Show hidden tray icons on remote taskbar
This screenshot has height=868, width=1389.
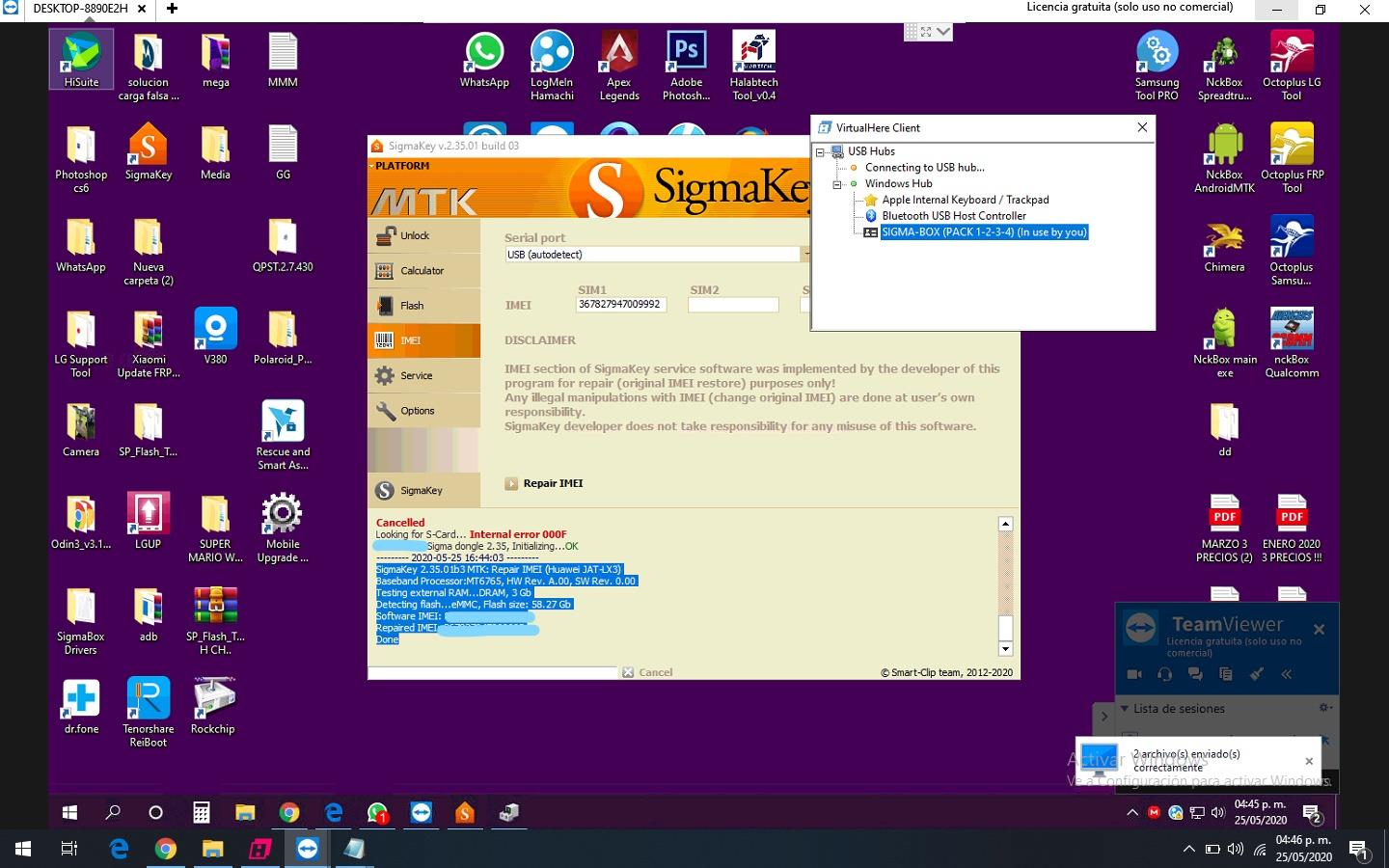(1132, 813)
